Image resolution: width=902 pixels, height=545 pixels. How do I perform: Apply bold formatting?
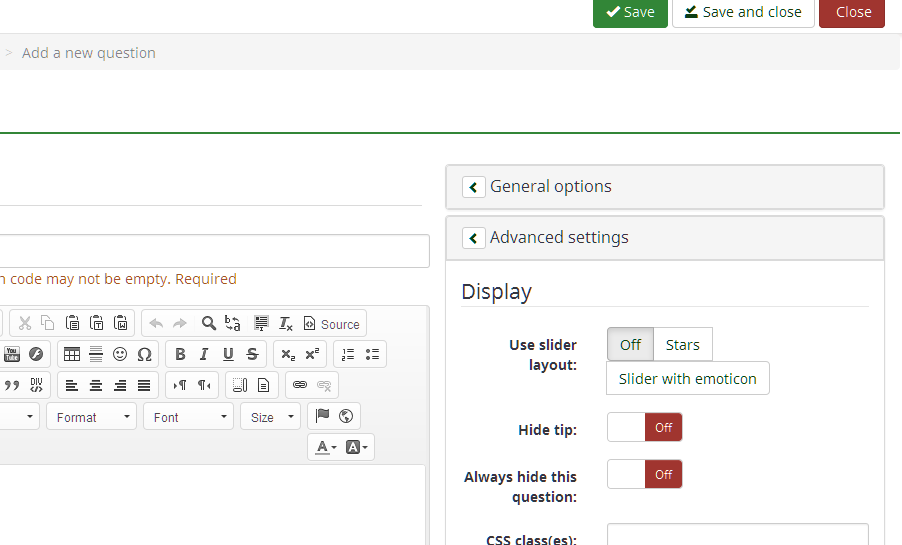tap(180, 354)
